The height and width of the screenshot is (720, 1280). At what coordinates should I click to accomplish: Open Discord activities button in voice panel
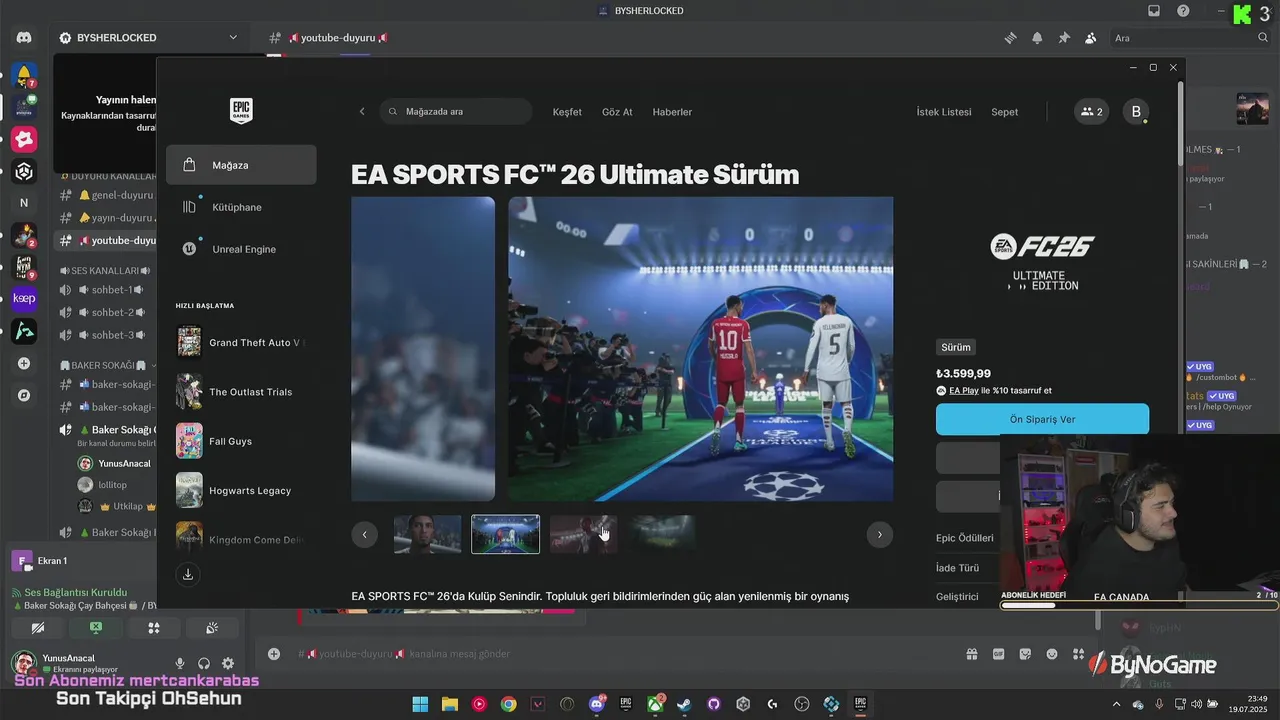[154, 628]
